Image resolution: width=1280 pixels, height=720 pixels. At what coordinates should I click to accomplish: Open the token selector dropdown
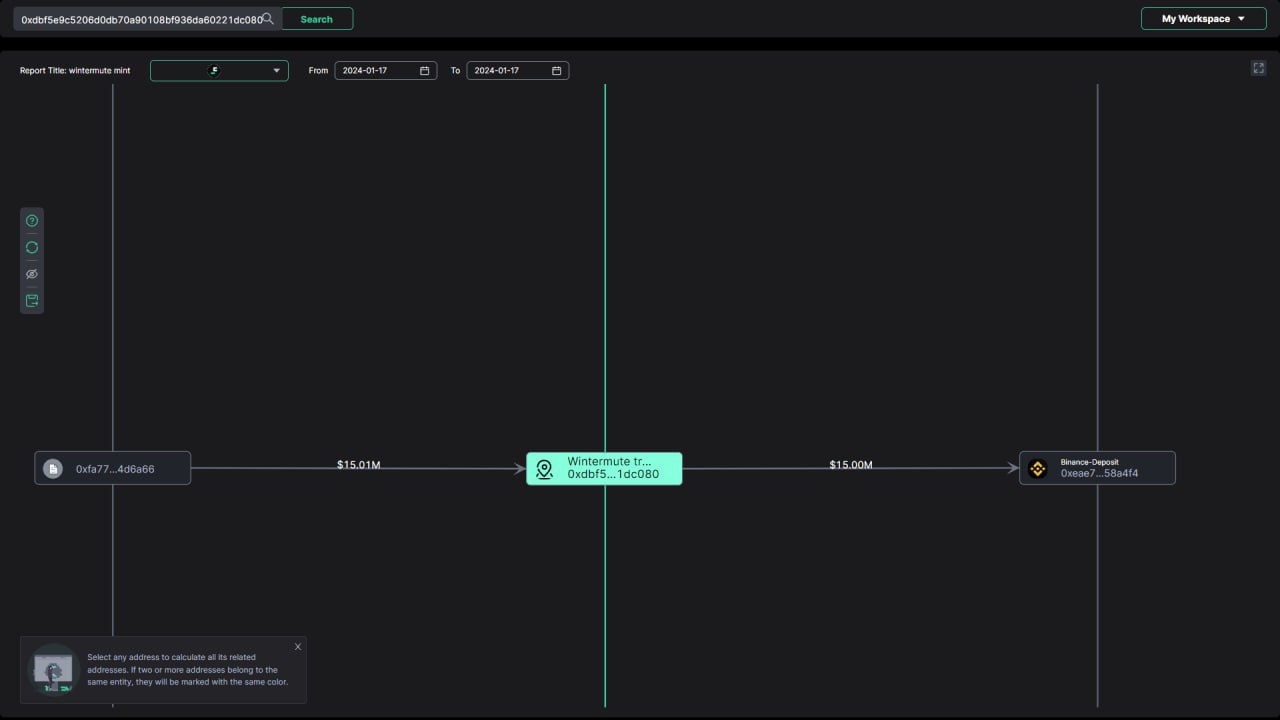pyautogui.click(x=219, y=71)
